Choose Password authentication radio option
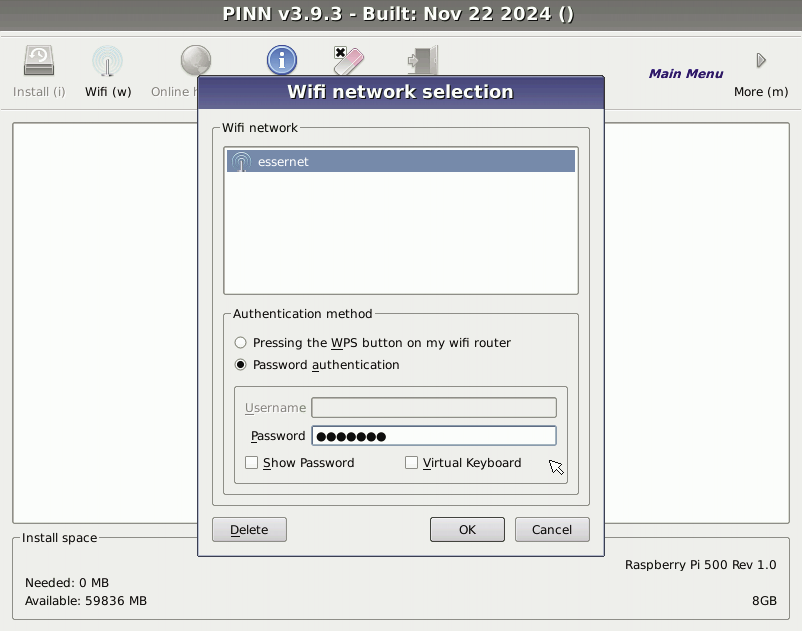 (240, 364)
